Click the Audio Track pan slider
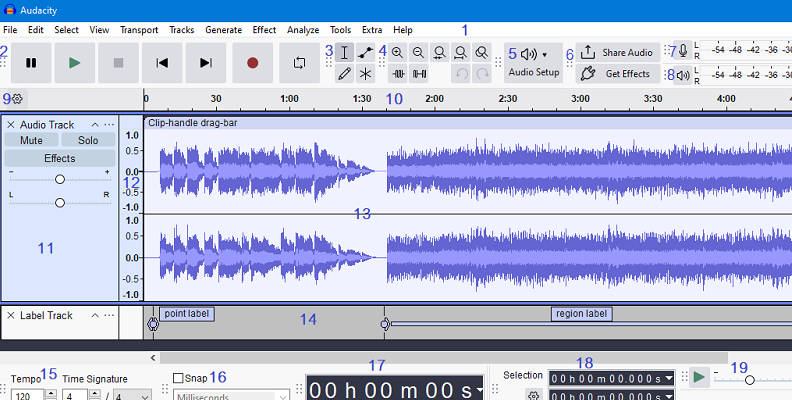 60,203
